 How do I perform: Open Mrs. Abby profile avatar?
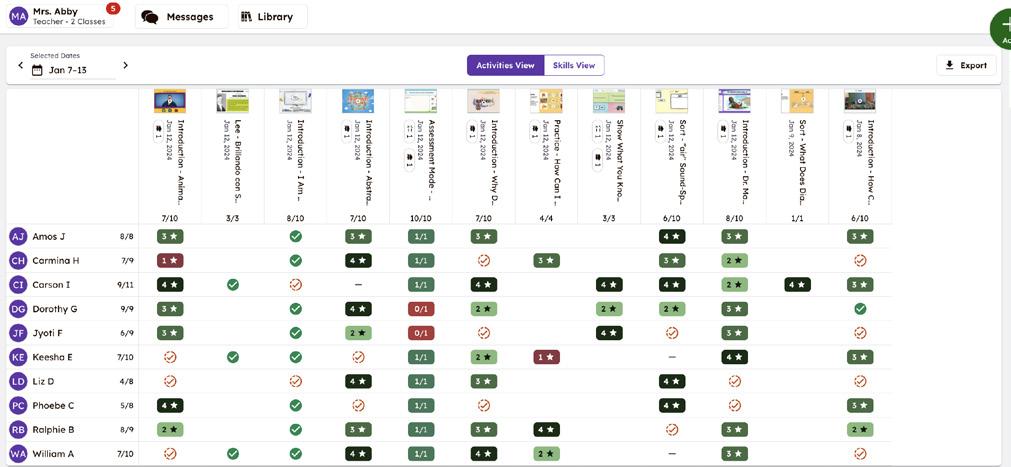click(18, 16)
